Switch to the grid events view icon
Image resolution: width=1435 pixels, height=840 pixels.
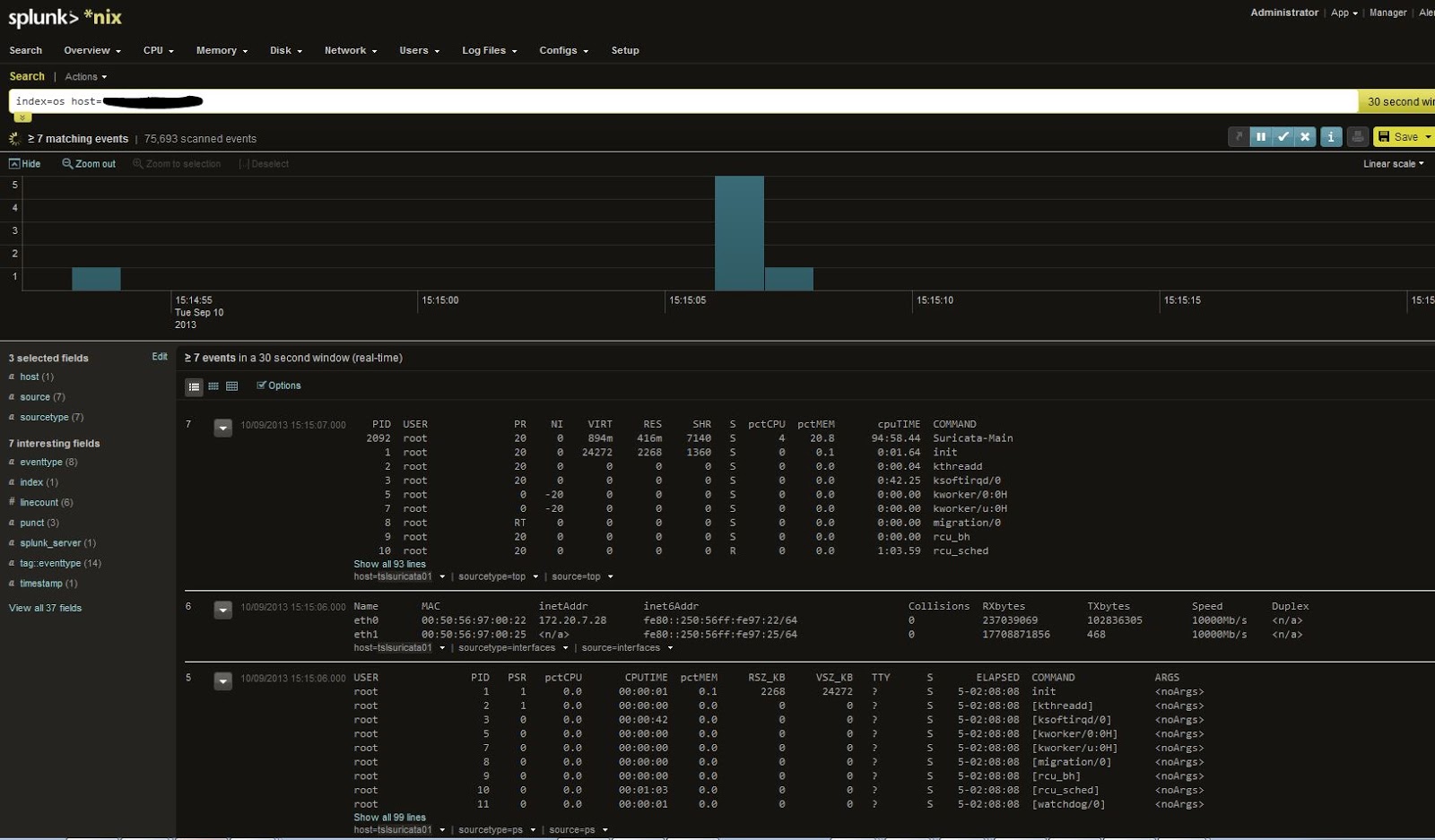pos(213,385)
